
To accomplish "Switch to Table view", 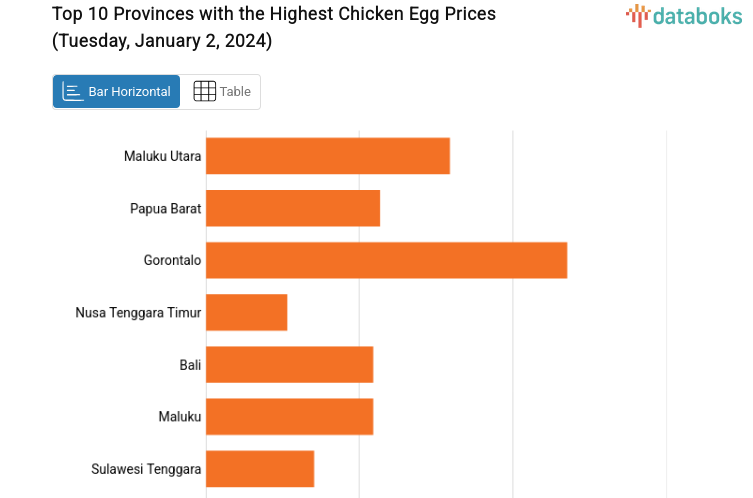I will coord(222,92).
